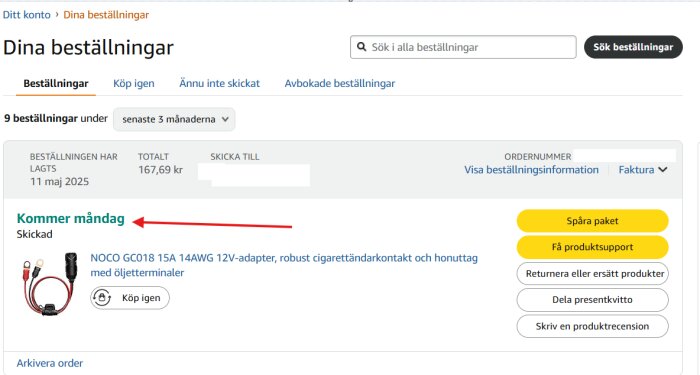Click the Få produktsupport button
The height and width of the screenshot is (375, 700).
(x=592, y=247)
